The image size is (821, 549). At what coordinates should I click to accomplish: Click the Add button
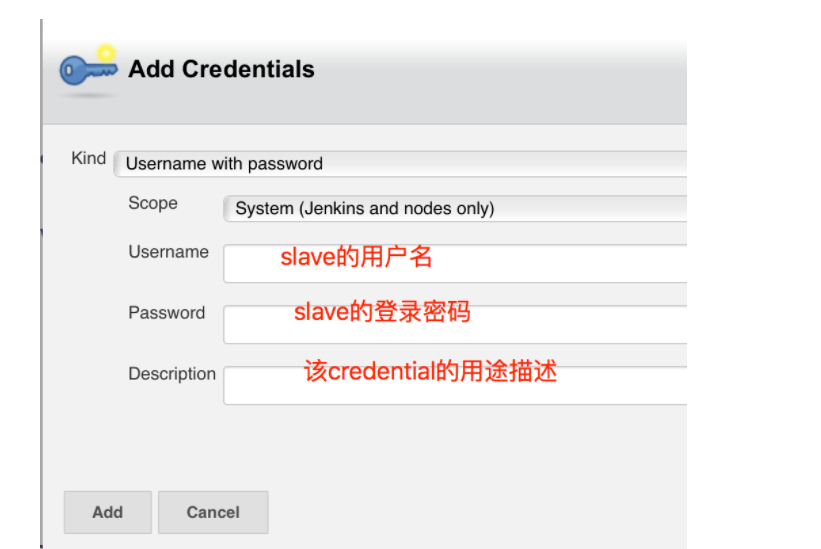click(108, 512)
